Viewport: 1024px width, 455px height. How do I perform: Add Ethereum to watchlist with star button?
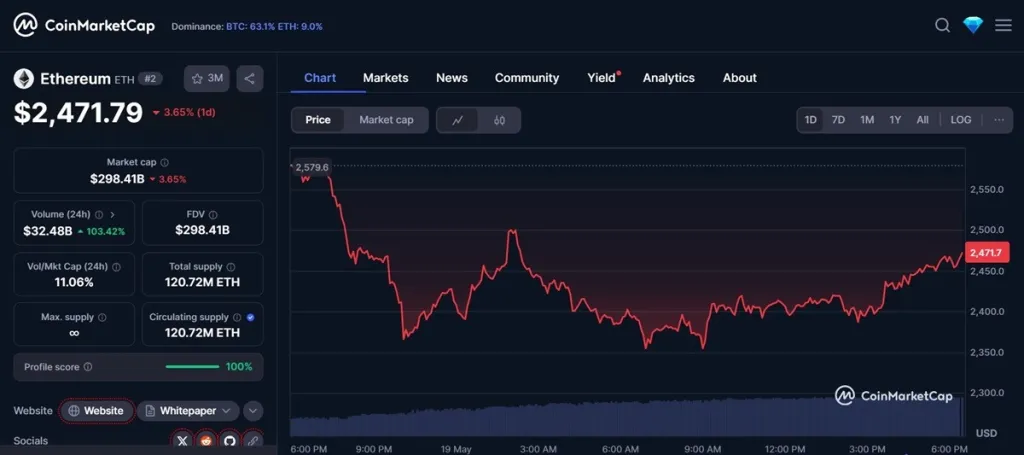[x=207, y=78]
